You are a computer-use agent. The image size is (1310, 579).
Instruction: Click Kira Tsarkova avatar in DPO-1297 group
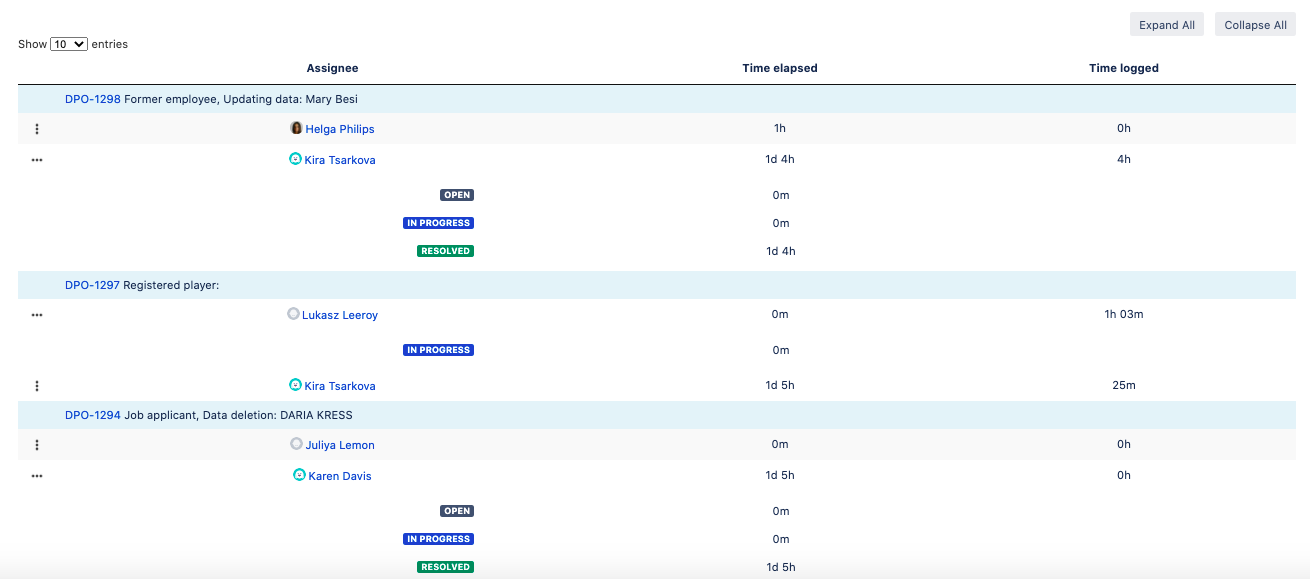[295, 384]
